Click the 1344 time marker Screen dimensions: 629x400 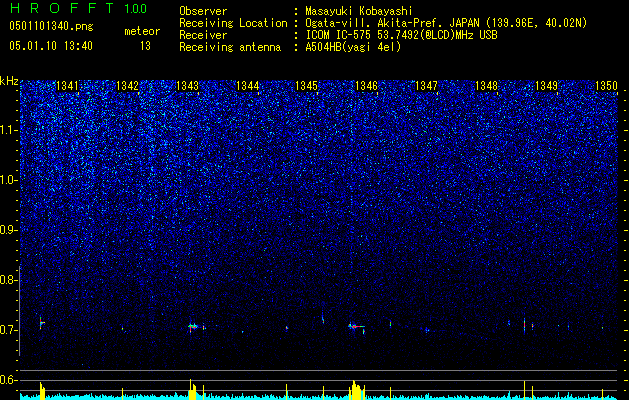point(248,86)
